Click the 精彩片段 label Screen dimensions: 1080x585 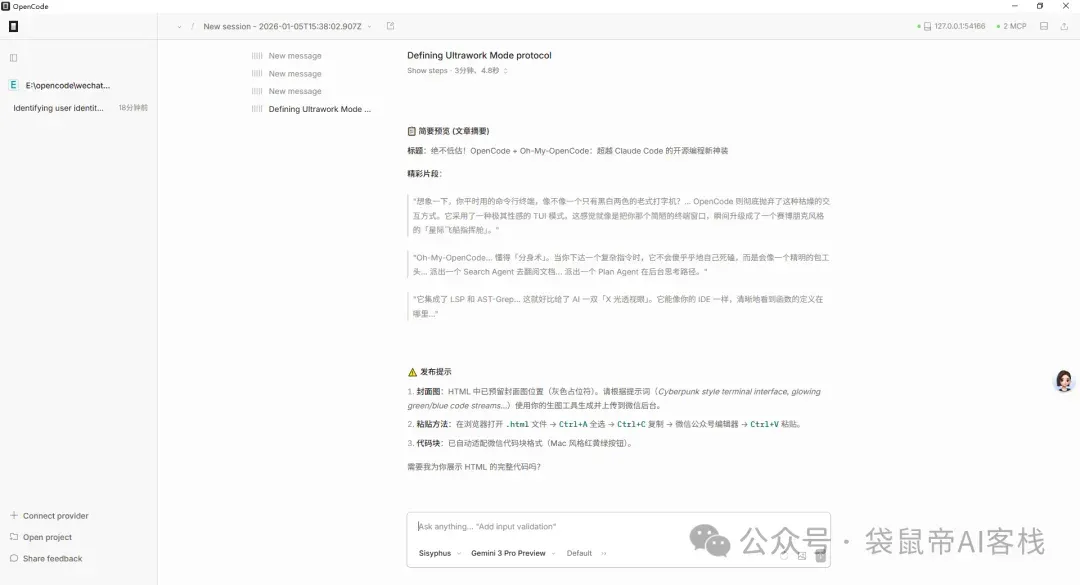click(424, 174)
